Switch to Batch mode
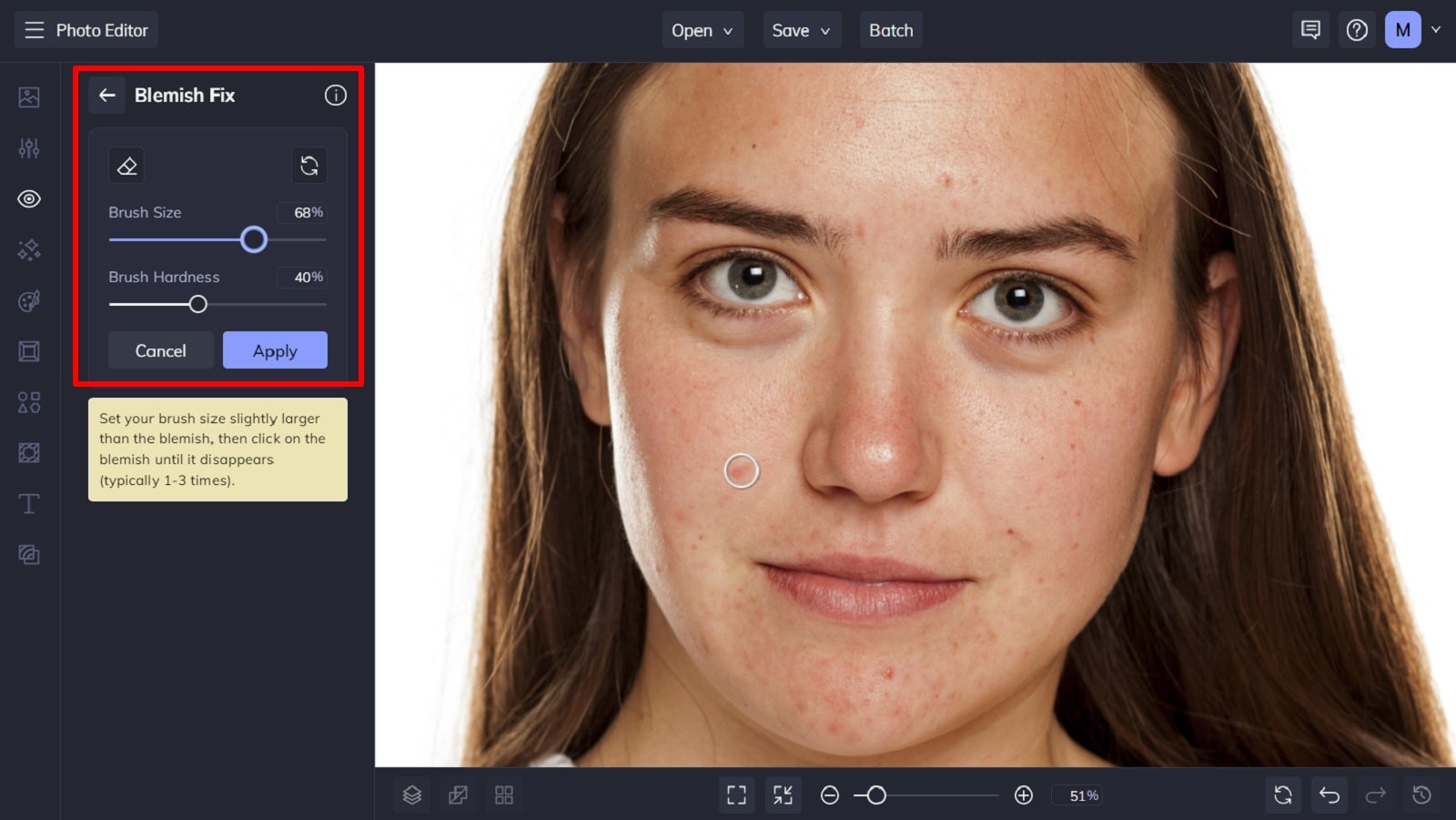The image size is (1456, 820). [x=891, y=29]
